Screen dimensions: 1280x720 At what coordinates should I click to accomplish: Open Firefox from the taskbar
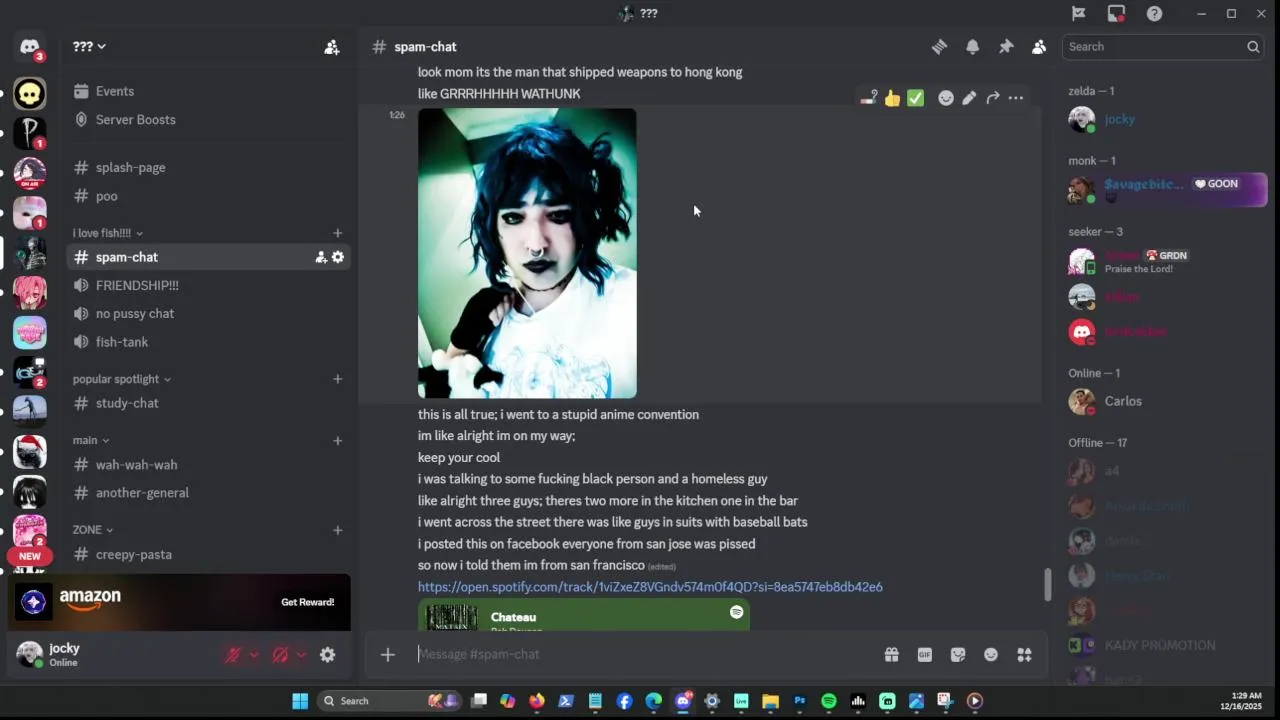click(x=537, y=701)
